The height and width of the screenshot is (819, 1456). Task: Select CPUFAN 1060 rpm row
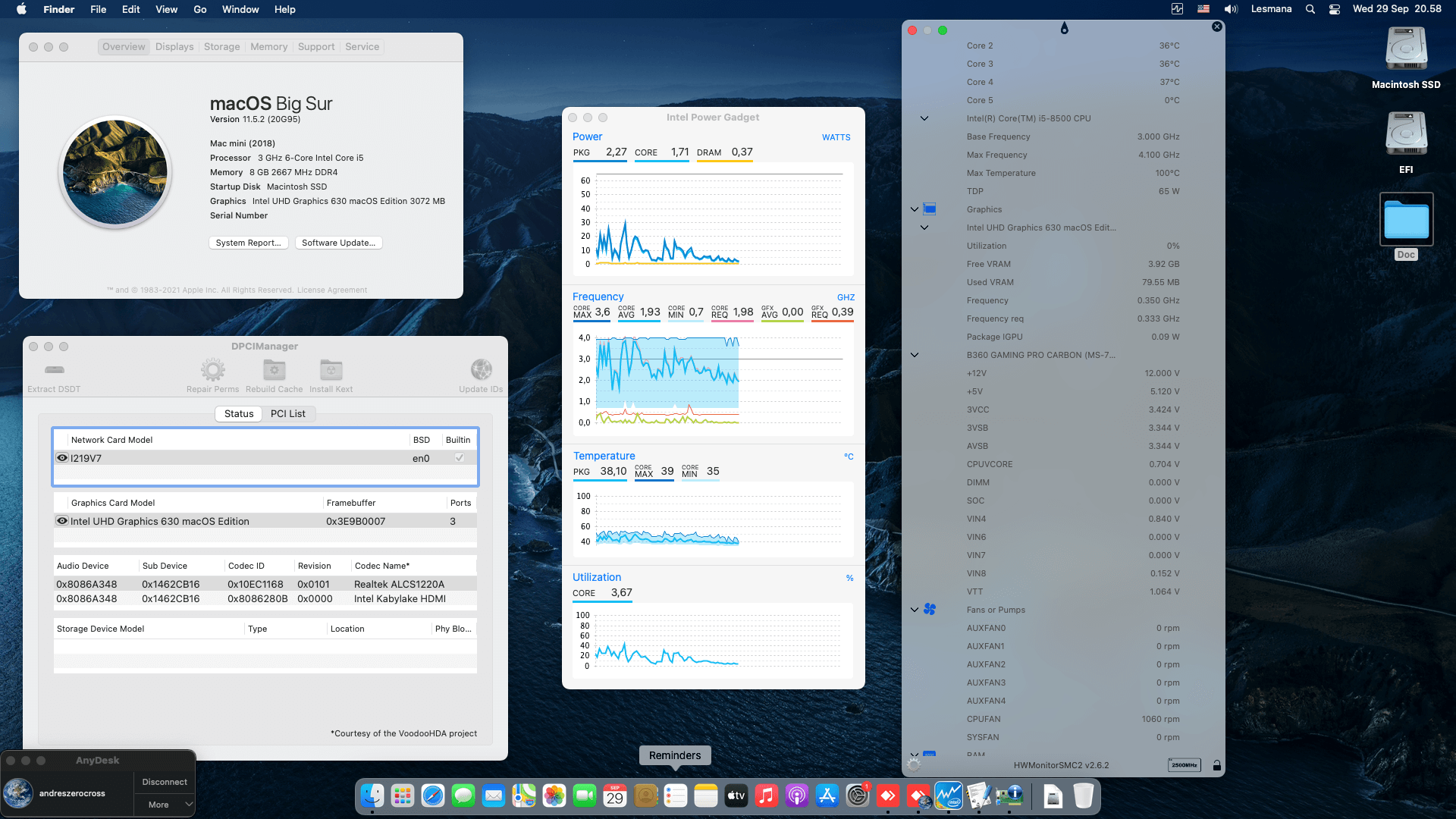coord(1072,719)
